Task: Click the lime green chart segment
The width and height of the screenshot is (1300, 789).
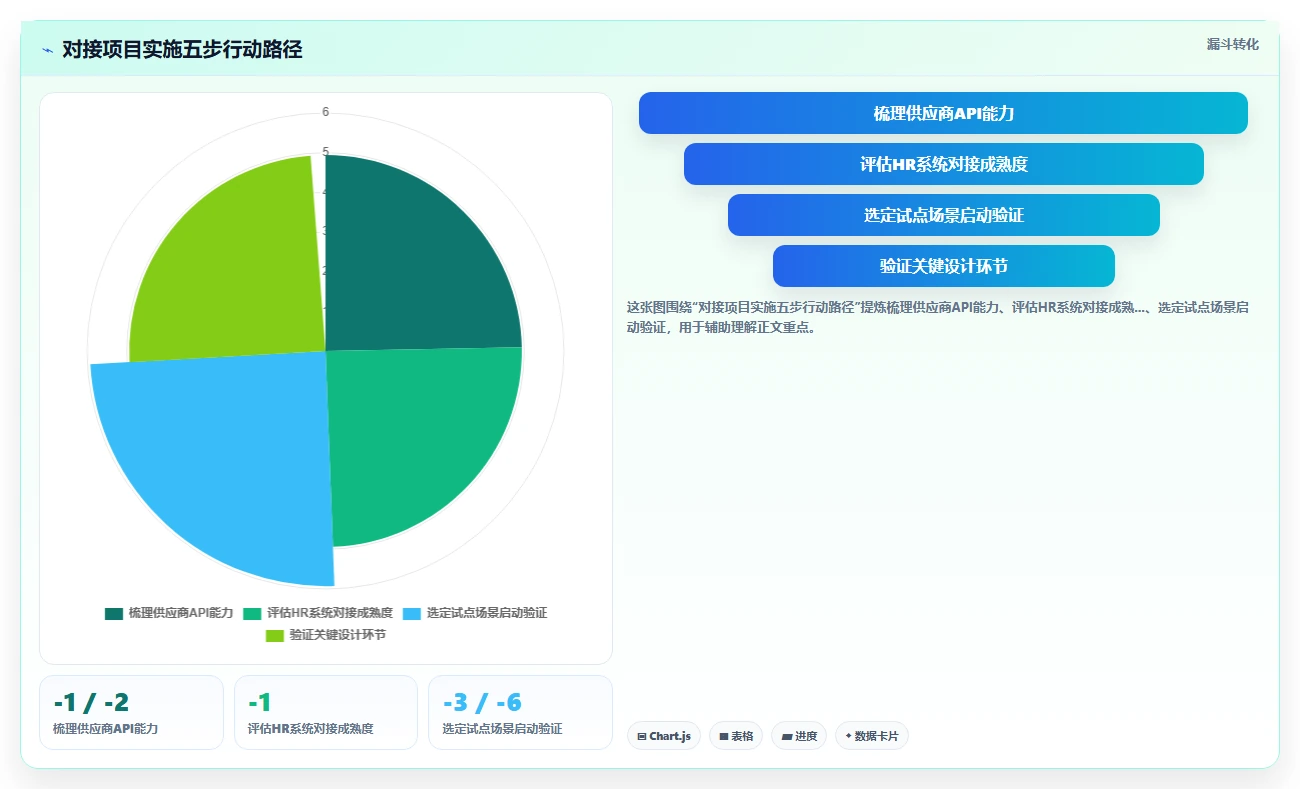Action: 240,270
